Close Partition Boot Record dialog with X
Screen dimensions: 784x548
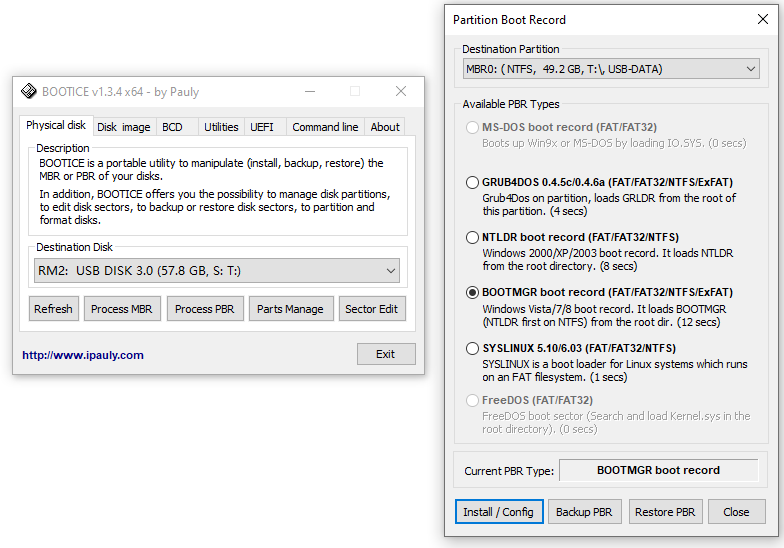tap(763, 19)
